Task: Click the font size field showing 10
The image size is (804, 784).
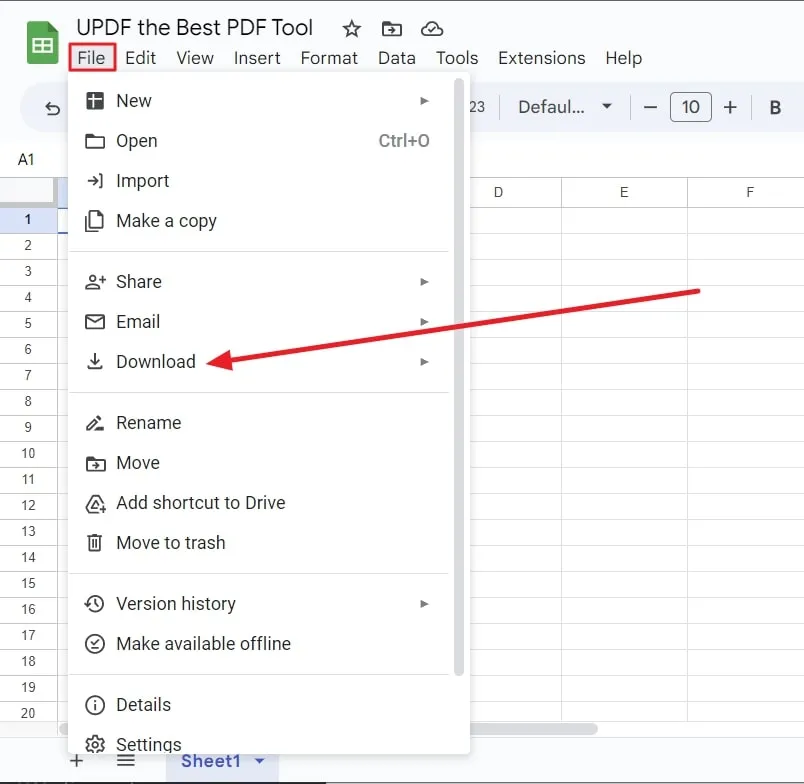Action: 691,107
